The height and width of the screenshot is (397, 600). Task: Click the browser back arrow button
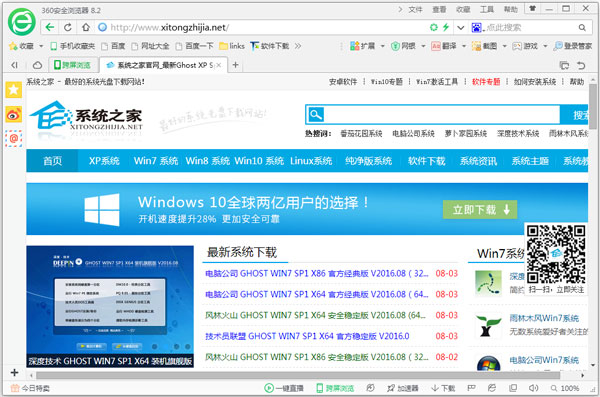pyautogui.click(x=50, y=27)
